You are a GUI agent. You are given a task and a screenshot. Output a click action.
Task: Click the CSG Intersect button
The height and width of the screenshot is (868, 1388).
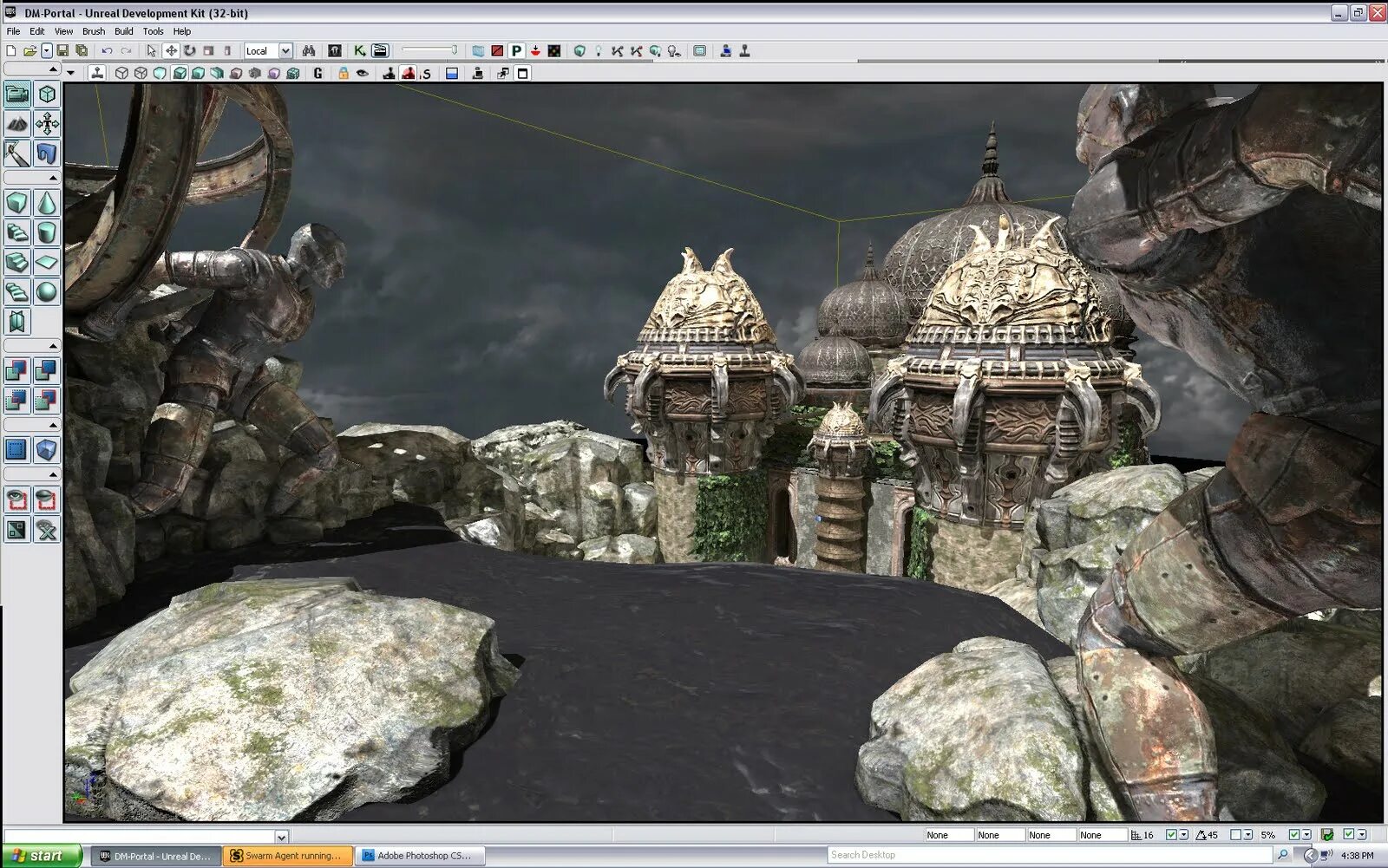pyautogui.click(x=17, y=401)
